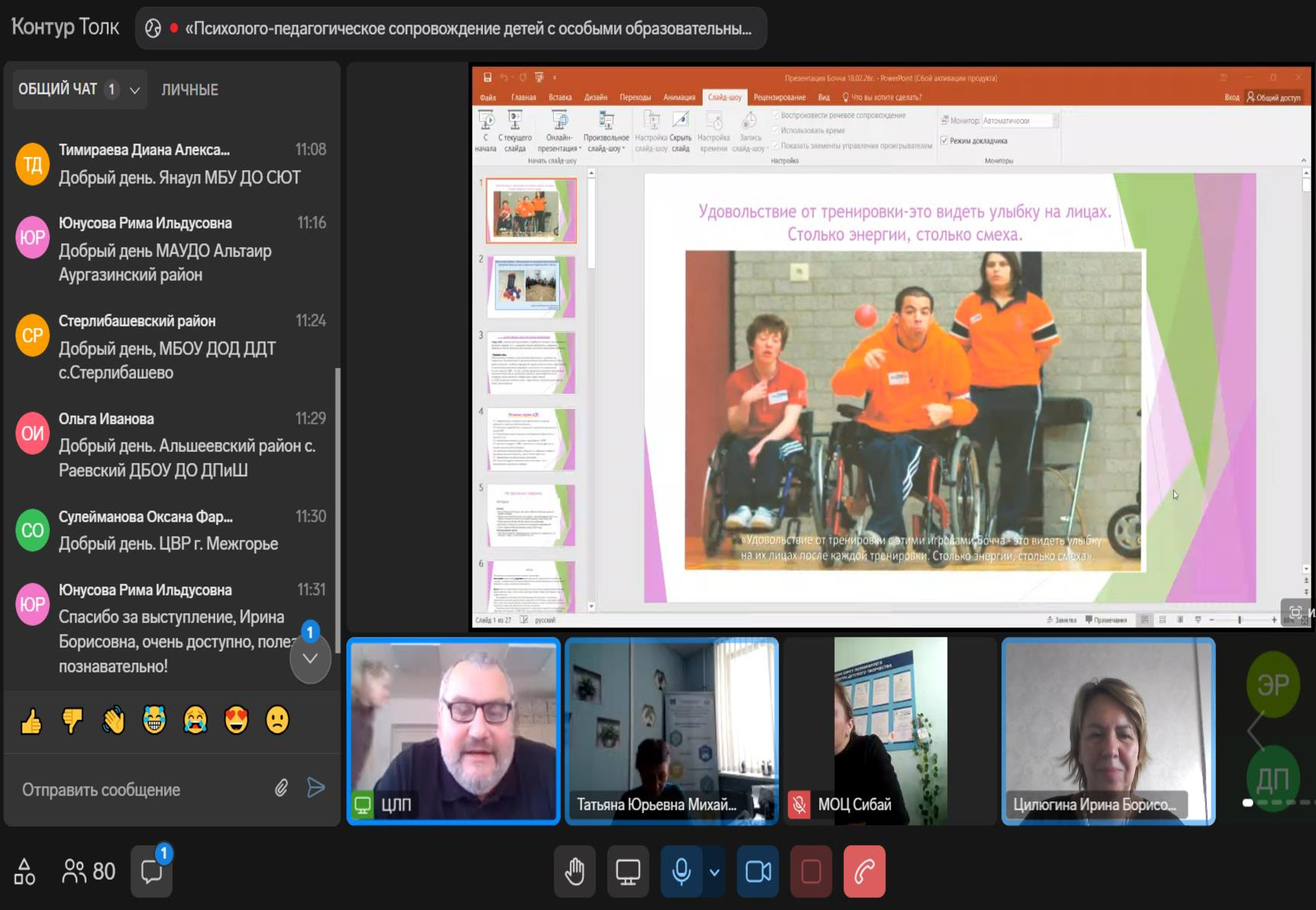Click the paperclip attach file icon
The height and width of the screenshot is (910, 1316).
pyautogui.click(x=281, y=788)
